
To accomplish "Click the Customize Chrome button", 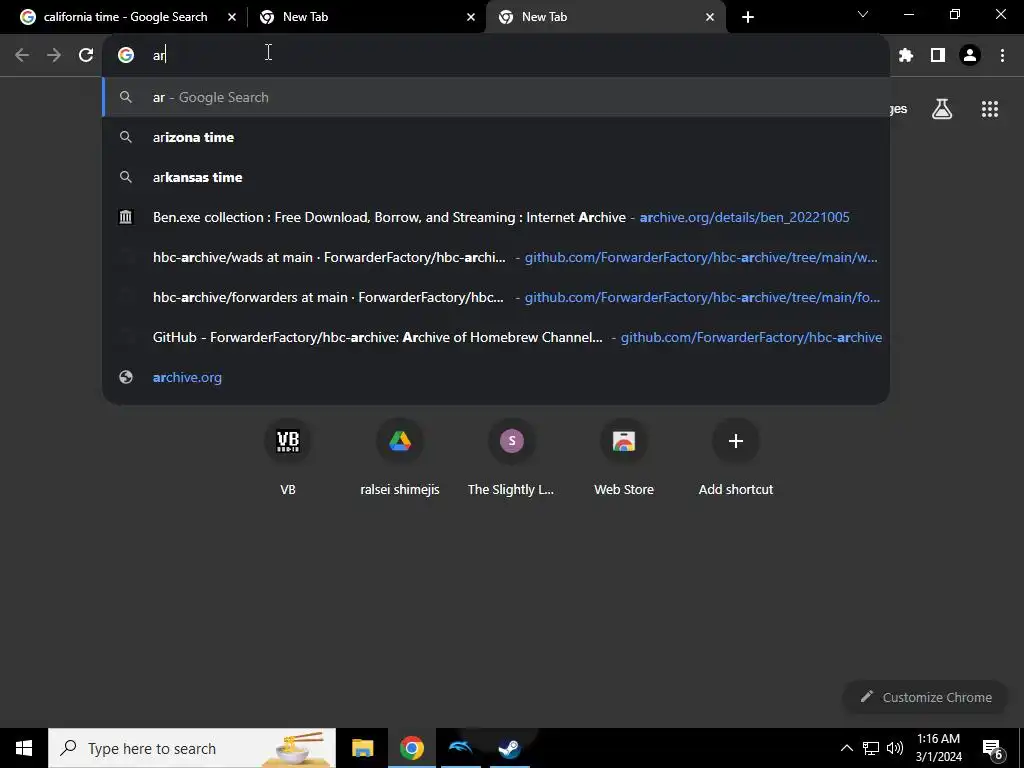I will [925, 697].
